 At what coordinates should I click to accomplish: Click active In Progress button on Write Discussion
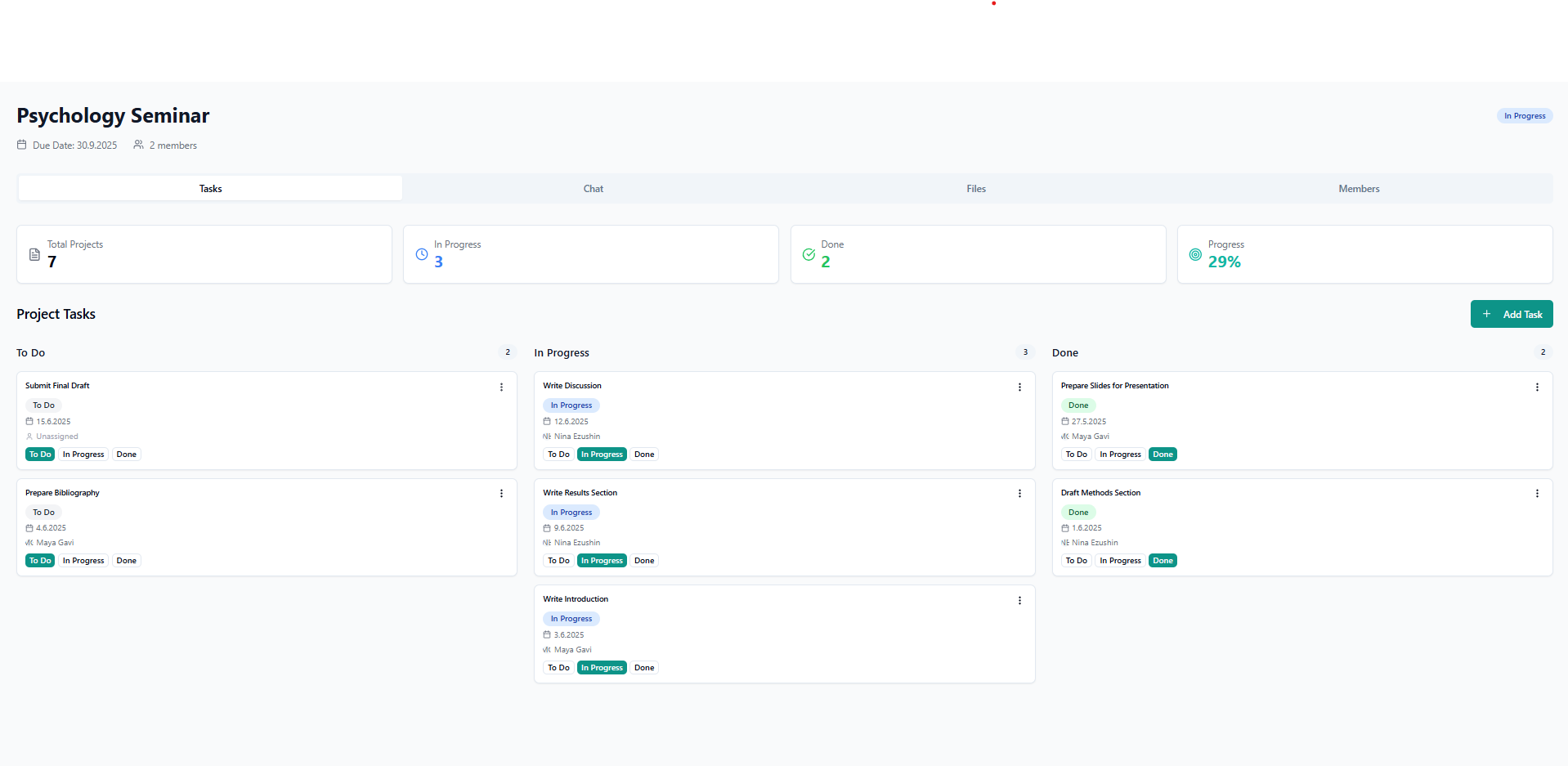pyautogui.click(x=602, y=455)
